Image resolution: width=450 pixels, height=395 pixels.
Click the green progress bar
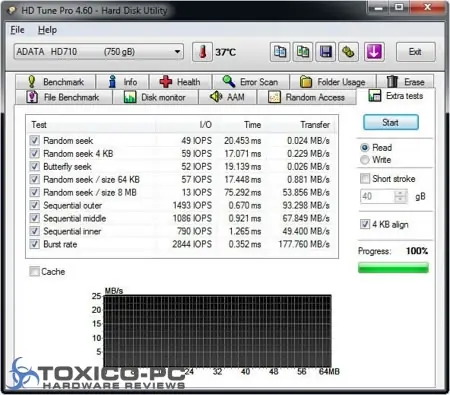[393, 268]
